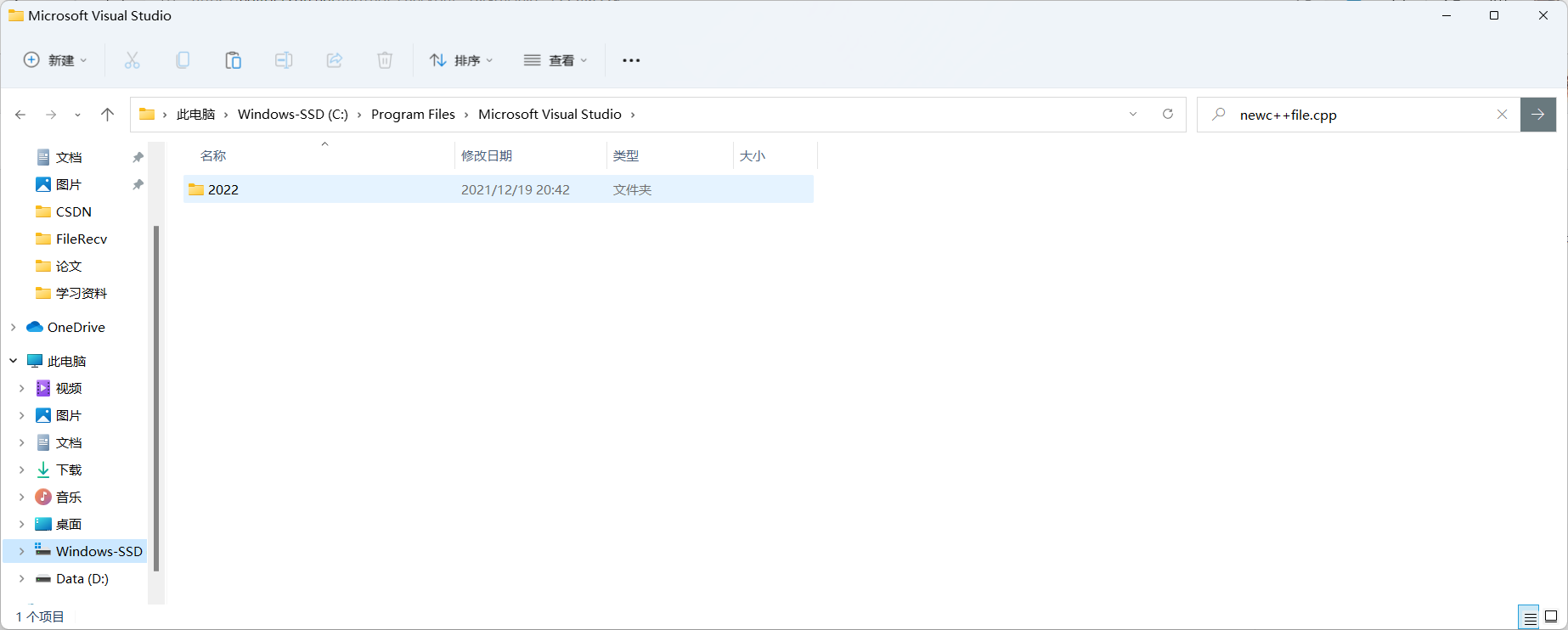Expand the OneDrive tree node
Viewport: 1568px width, 630px height.
coord(13,328)
